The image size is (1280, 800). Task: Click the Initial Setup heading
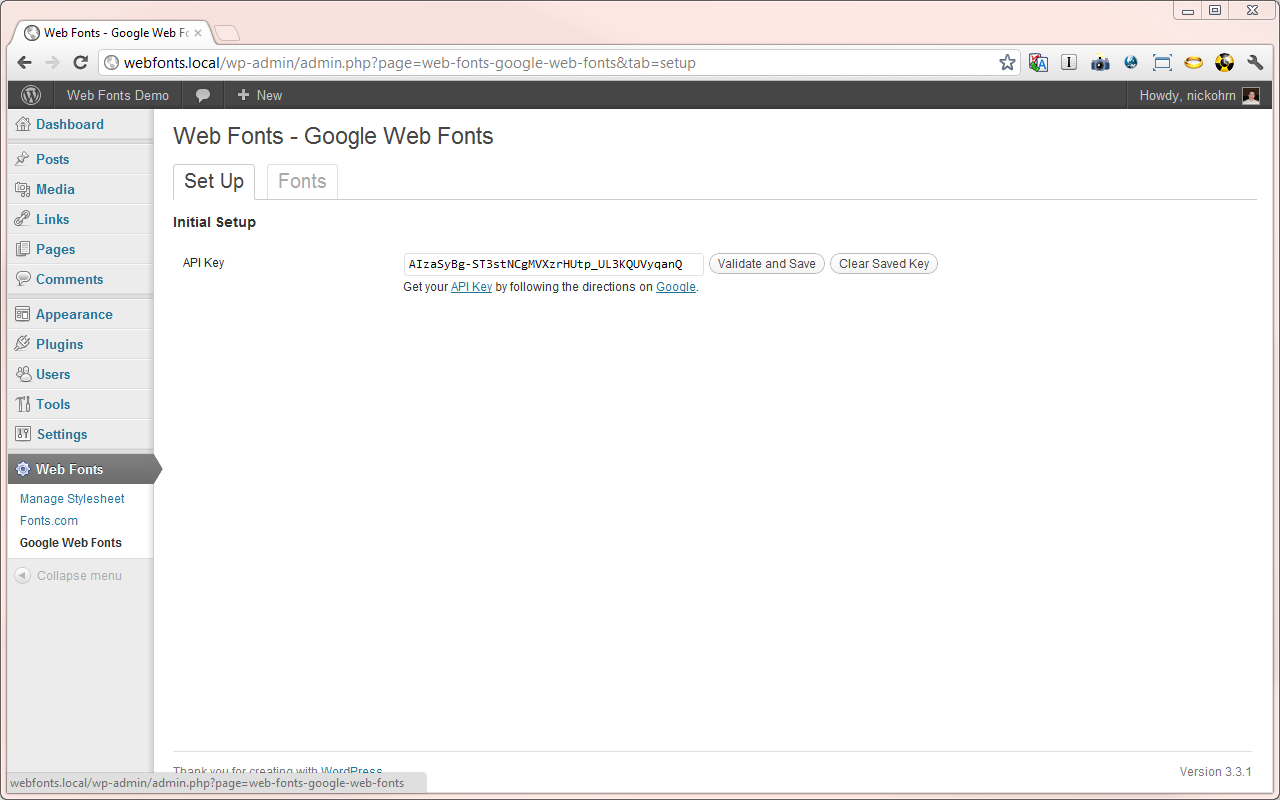pyautogui.click(x=214, y=222)
